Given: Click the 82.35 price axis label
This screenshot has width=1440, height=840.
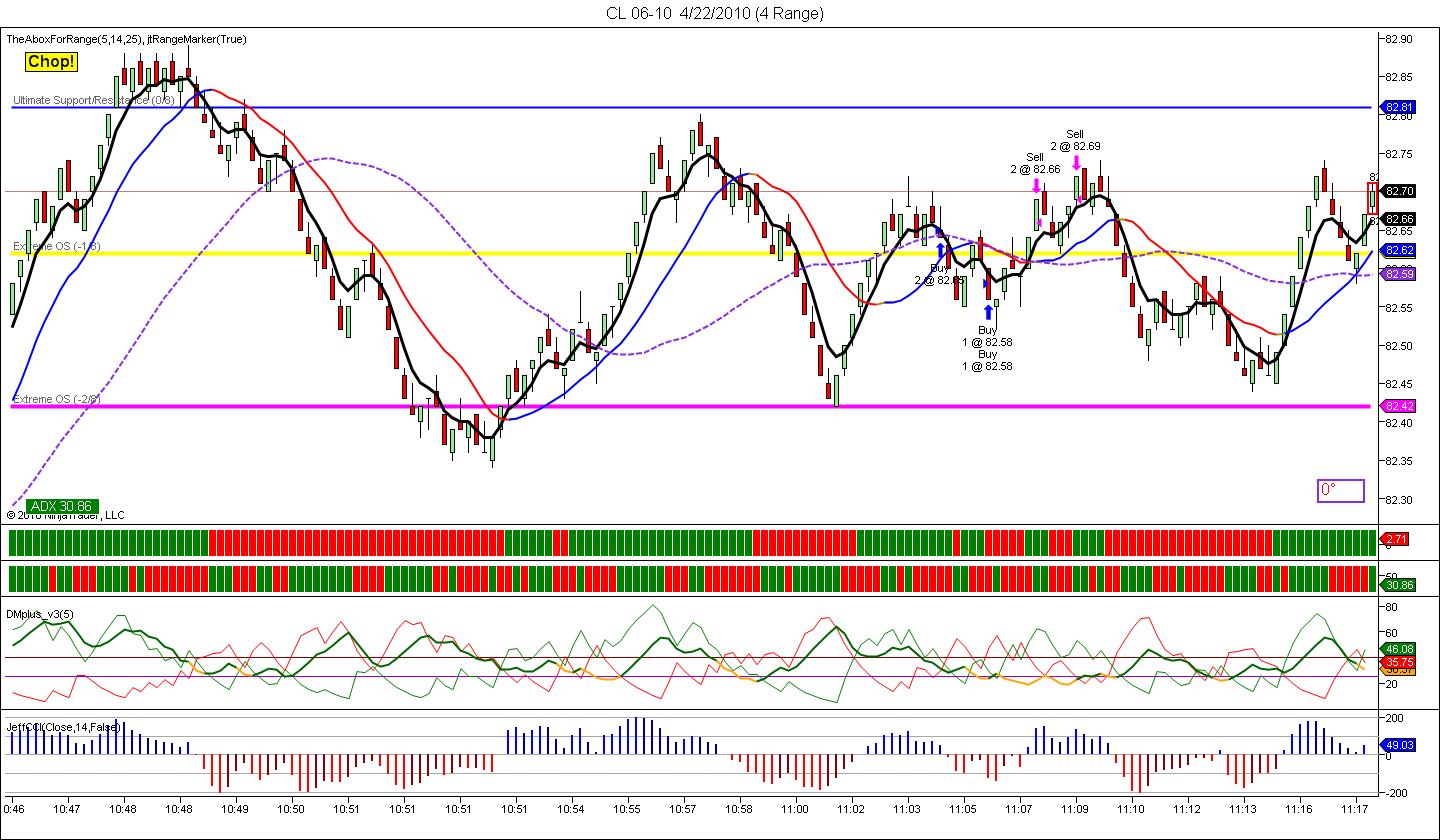Looking at the screenshot, I should click(x=1398, y=461).
